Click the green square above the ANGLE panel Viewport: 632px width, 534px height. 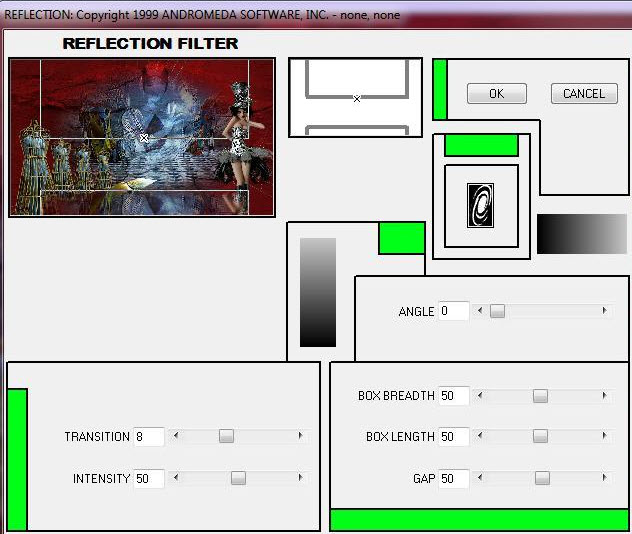click(402, 238)
